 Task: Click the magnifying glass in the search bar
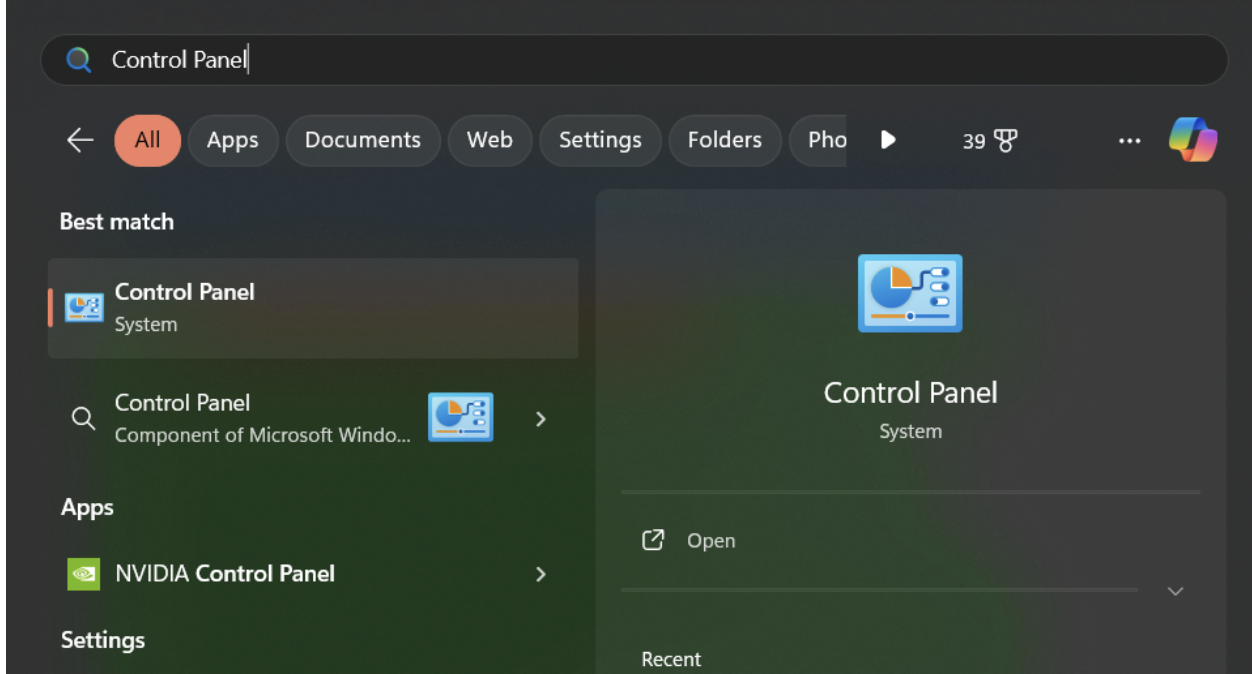coord(78,59)
